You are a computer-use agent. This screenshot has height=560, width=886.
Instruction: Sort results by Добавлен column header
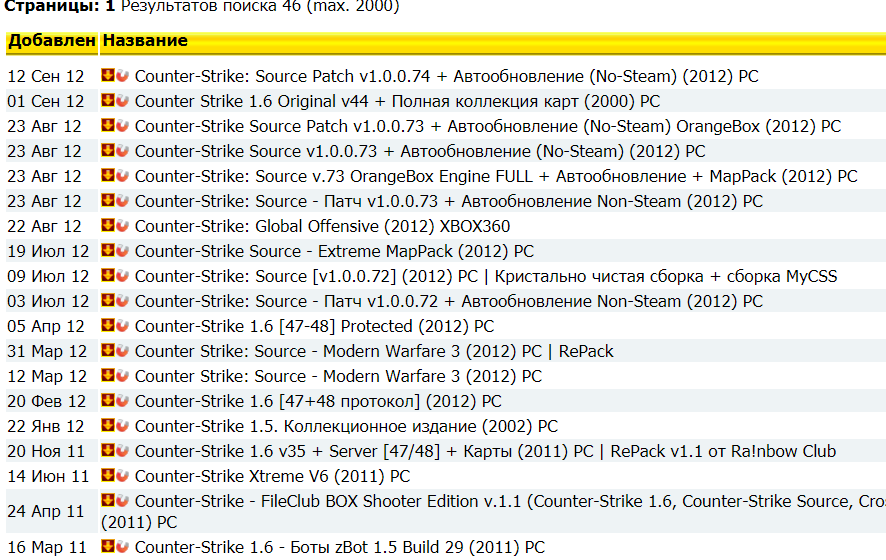[51, 41]
